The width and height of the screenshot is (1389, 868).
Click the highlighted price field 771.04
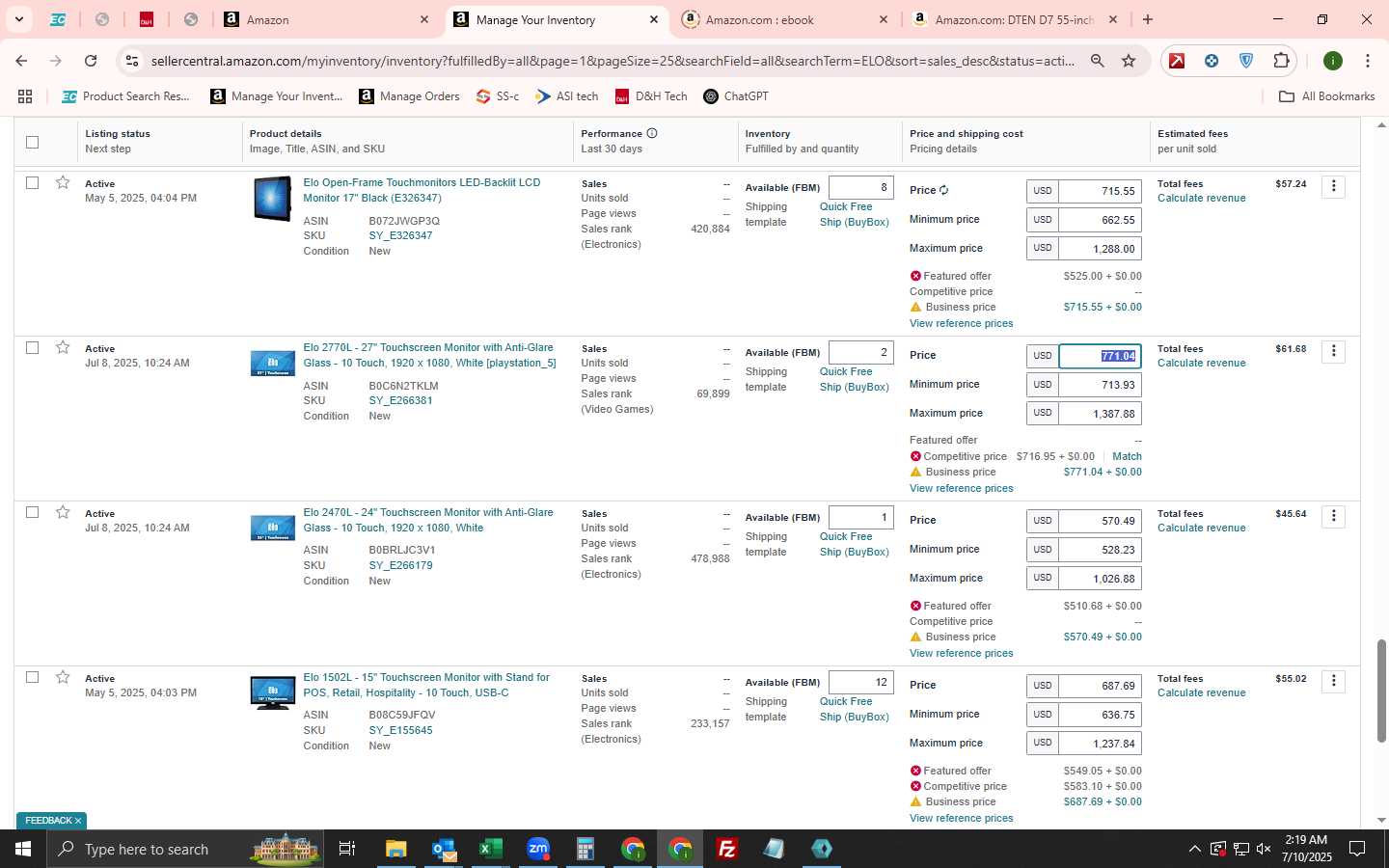click(1100, 356)
